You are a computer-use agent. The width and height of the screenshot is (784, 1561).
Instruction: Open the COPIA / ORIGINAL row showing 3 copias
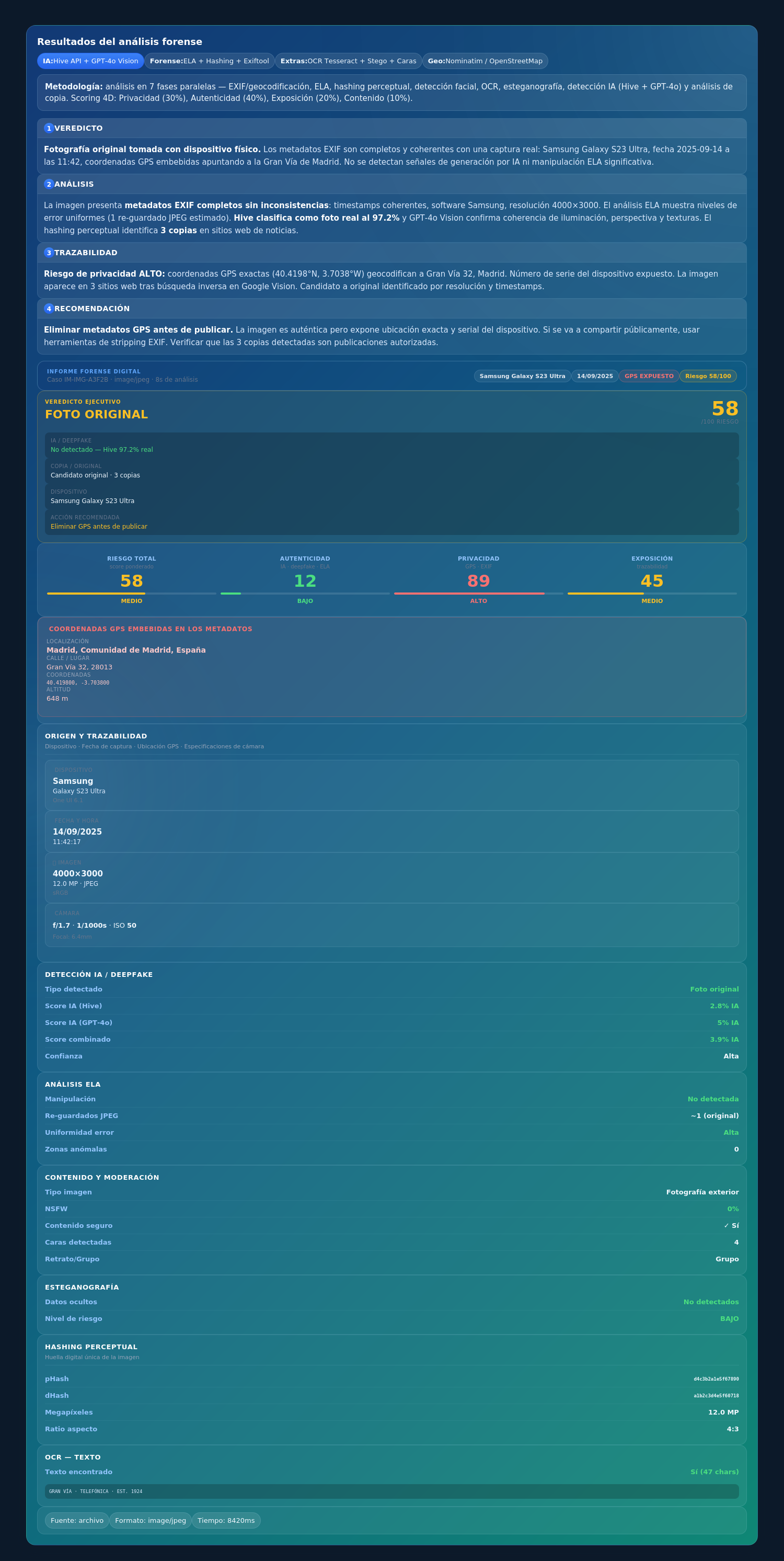tap(392, 471)
